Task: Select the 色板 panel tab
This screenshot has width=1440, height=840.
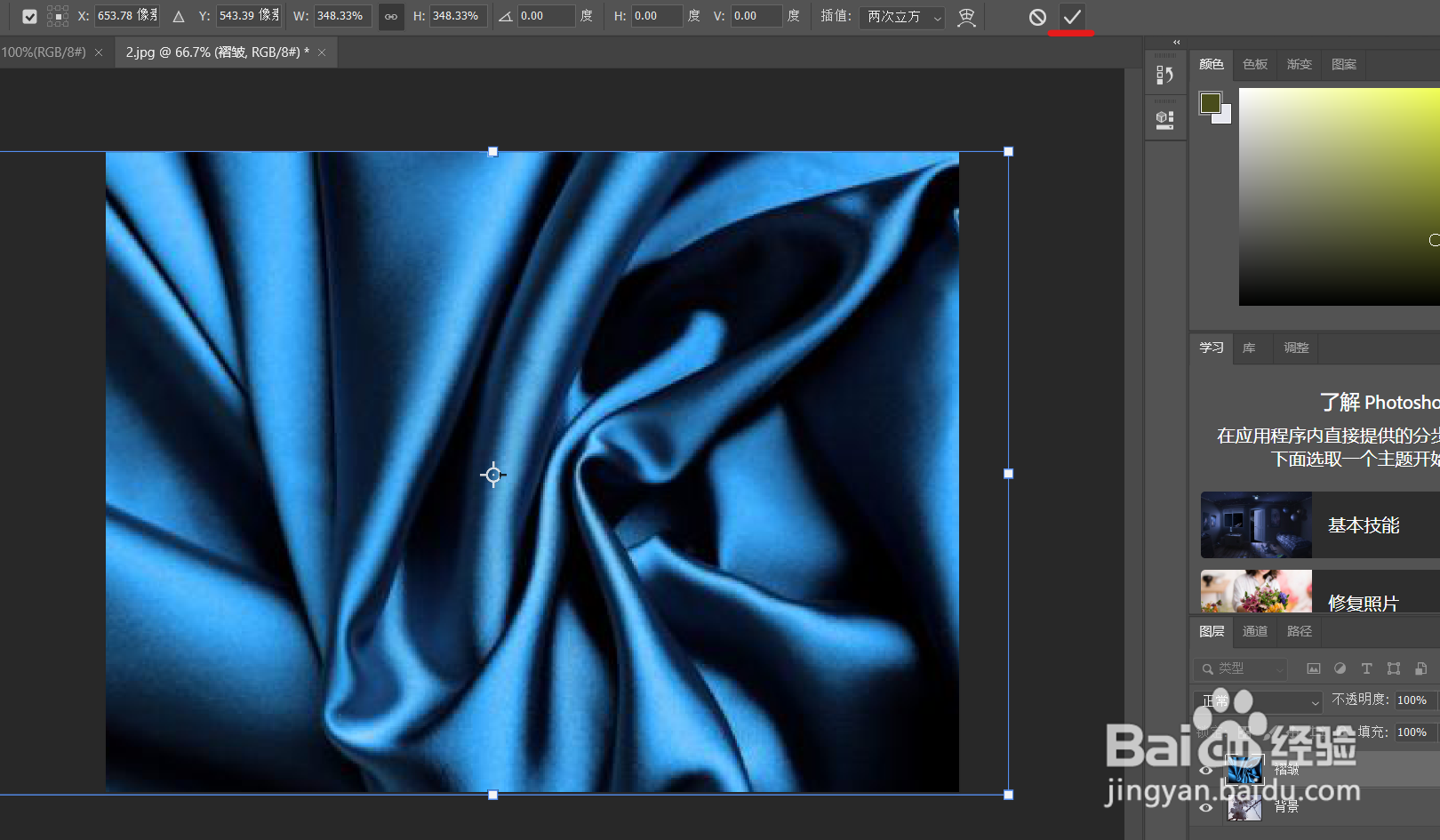Action: click(x=1255, y=64)
